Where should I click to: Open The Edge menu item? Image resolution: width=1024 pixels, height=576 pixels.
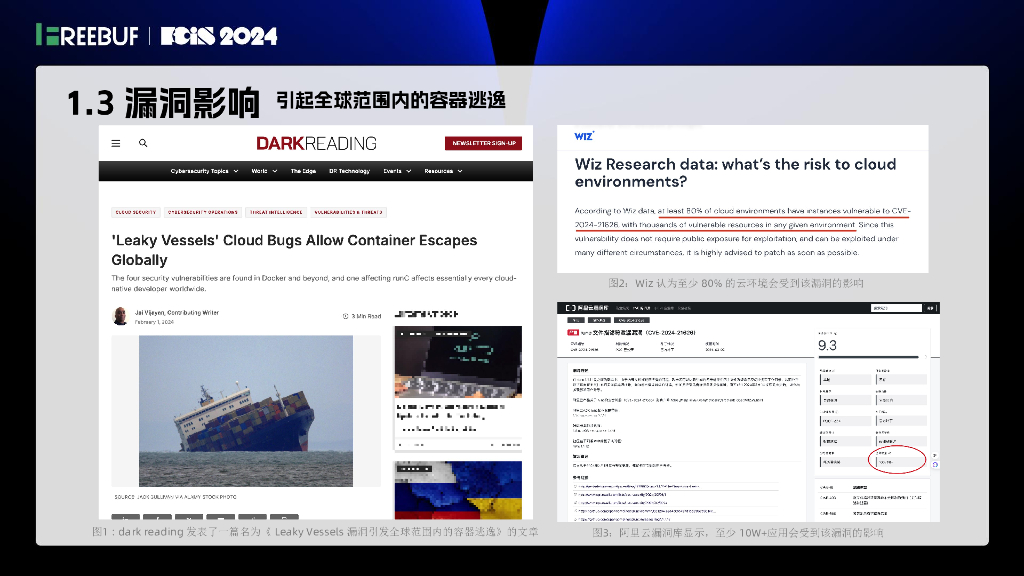[x=303, y=170]
